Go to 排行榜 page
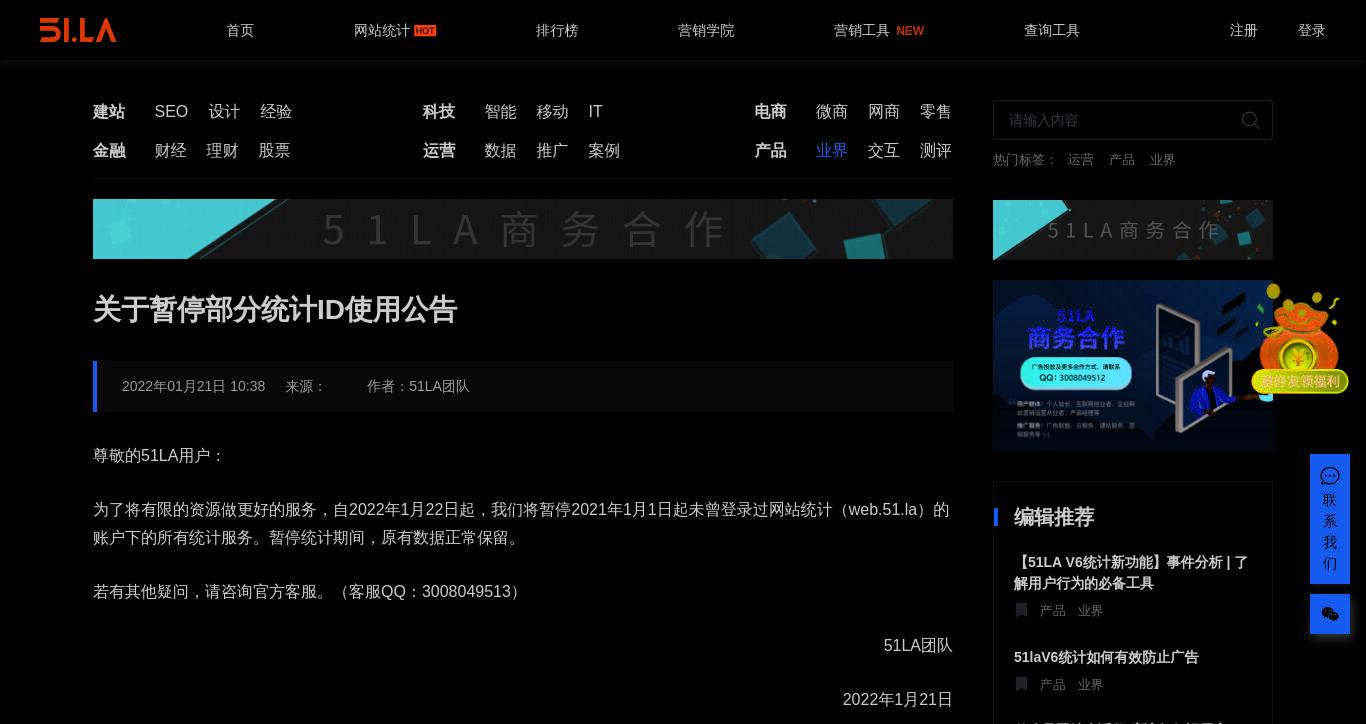This screenshot has height=724, width=1366. 557,30
